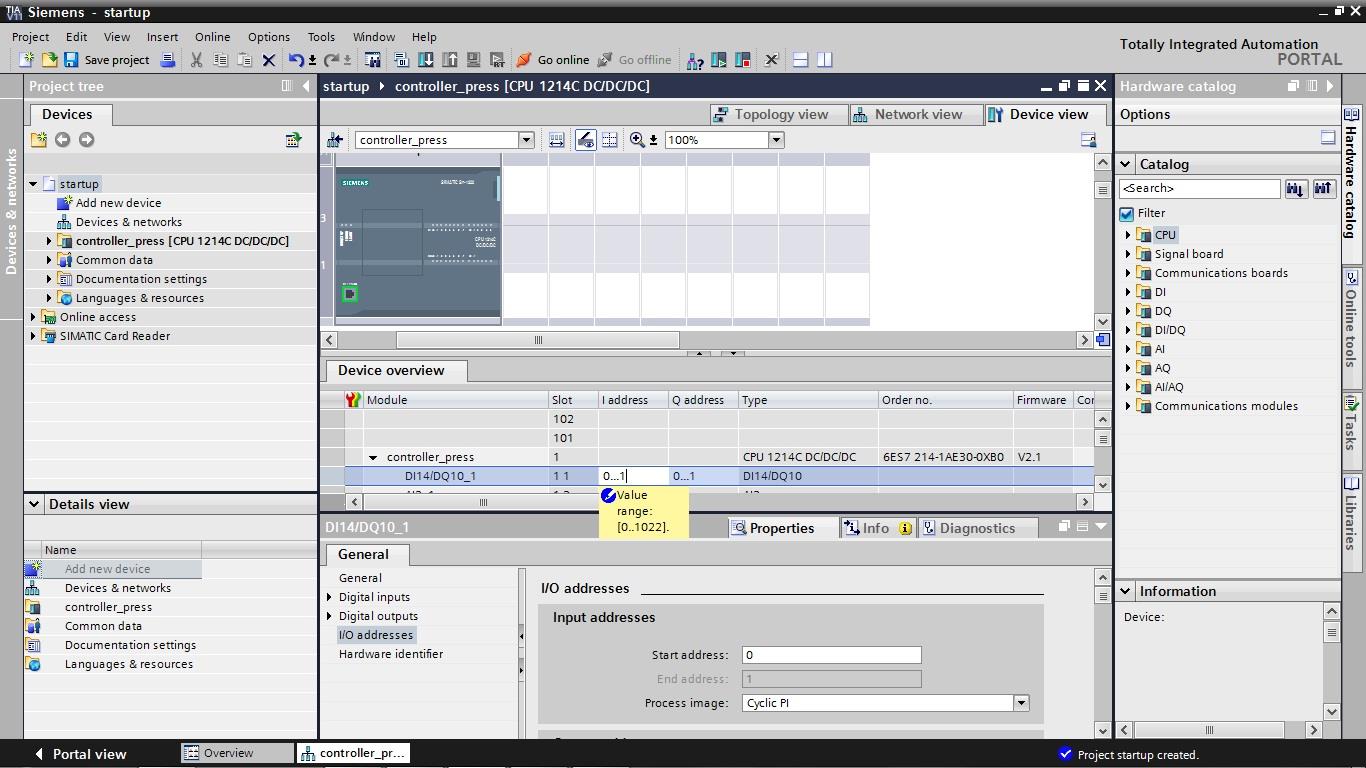This screenshot has height=768, width=1366.
Task: Expand the CPU folder in catalog
Action: coord(1128,235)
